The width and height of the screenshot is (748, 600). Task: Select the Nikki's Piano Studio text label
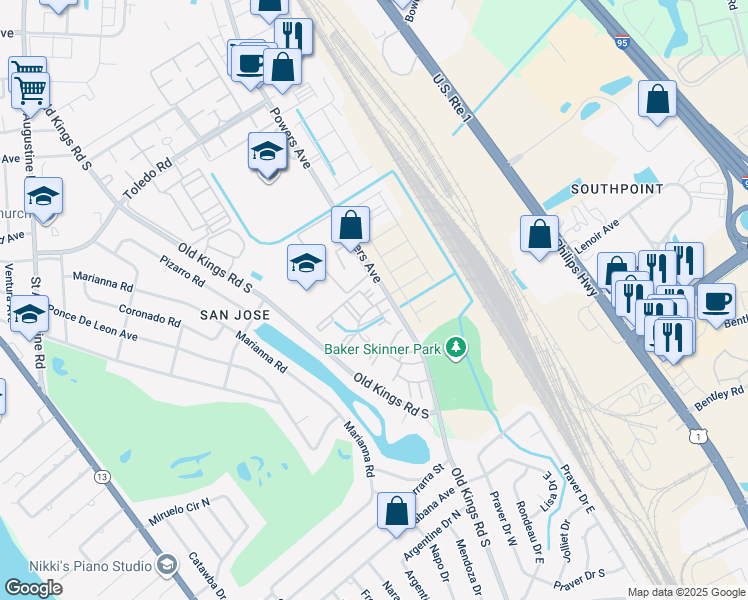click(90, 566)
